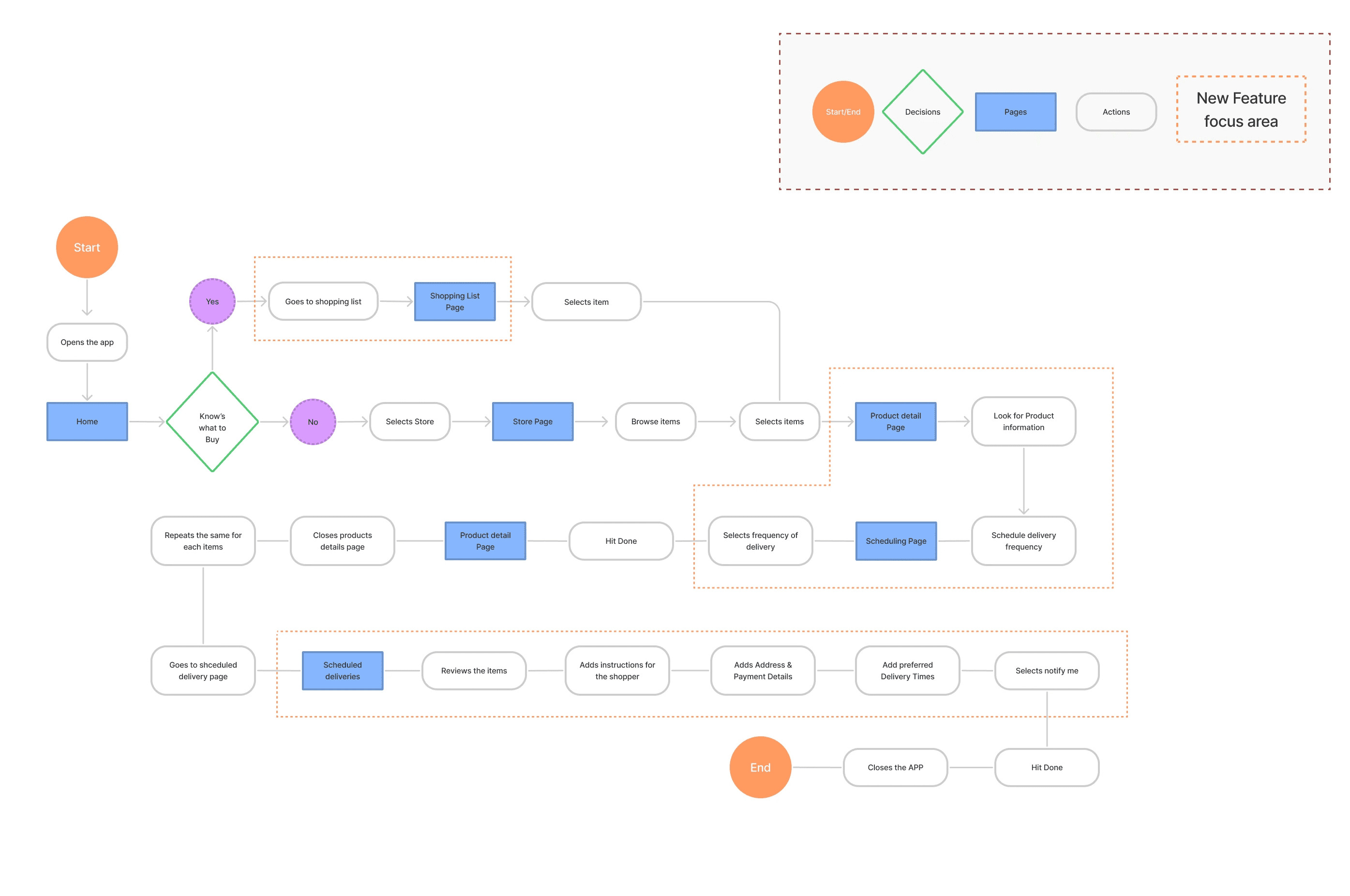Click the Scheduling Page box

[895, 540]
